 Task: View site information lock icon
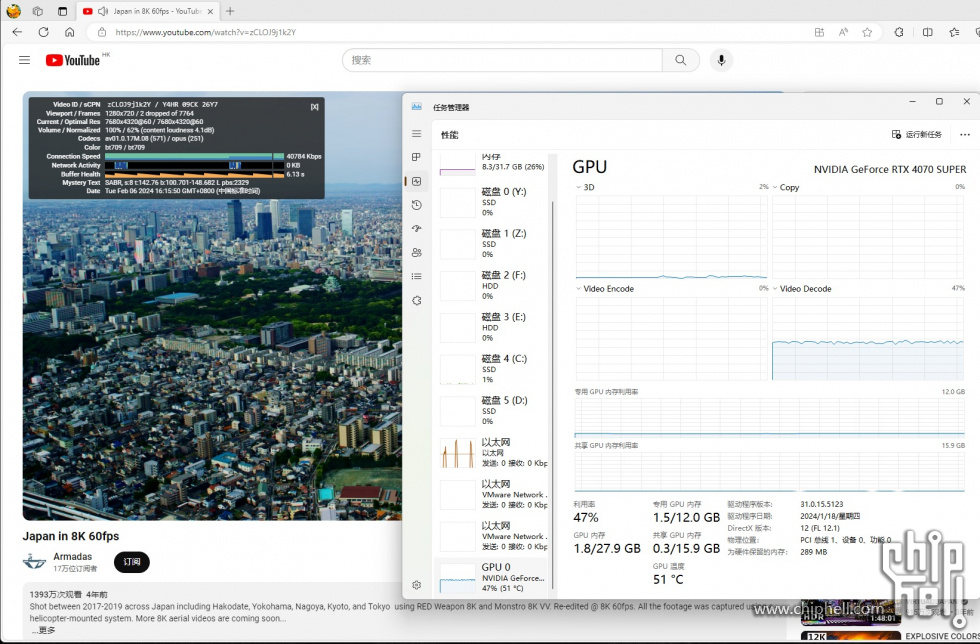pos(101,33)
